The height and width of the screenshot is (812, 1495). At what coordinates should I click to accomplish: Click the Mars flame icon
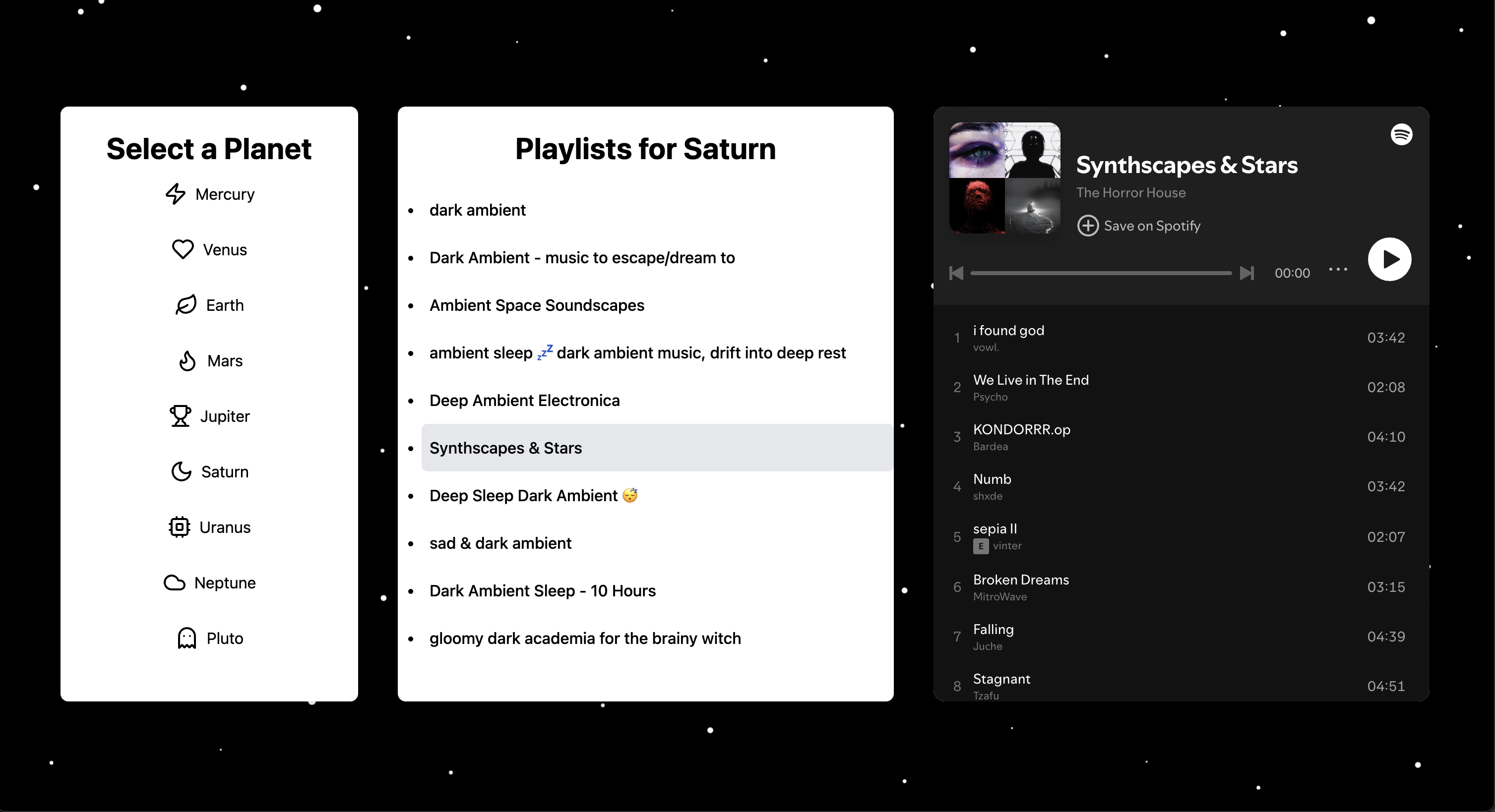(x=187, y=361)
